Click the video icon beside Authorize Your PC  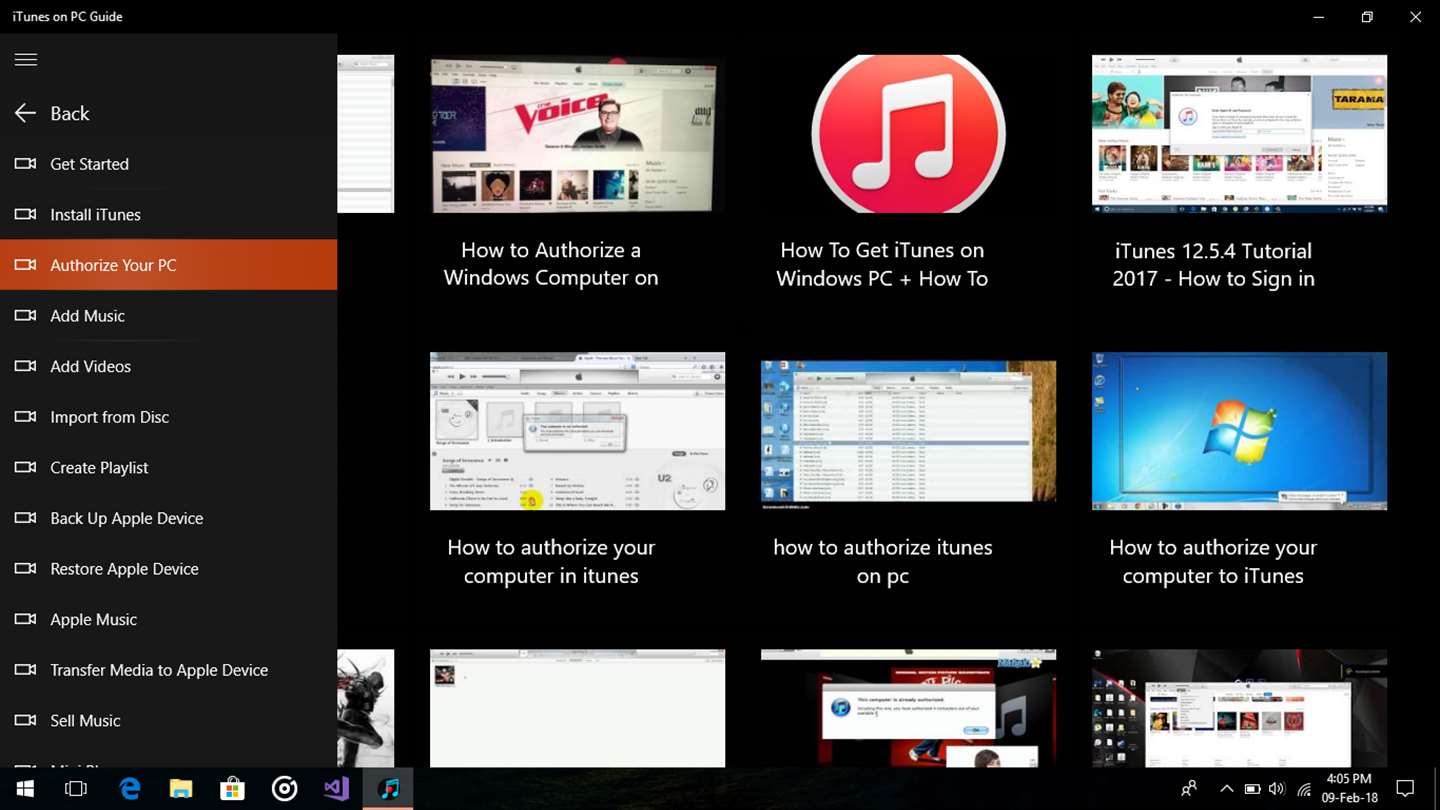click(x=25, y=265)
